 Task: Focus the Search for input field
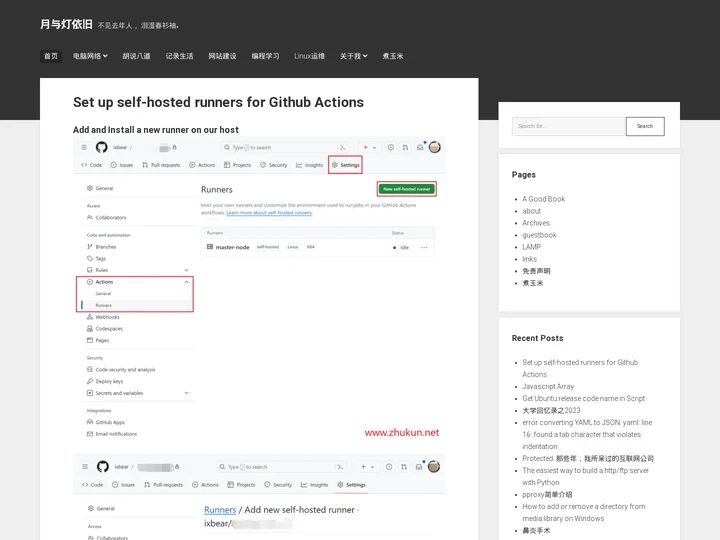569,126
